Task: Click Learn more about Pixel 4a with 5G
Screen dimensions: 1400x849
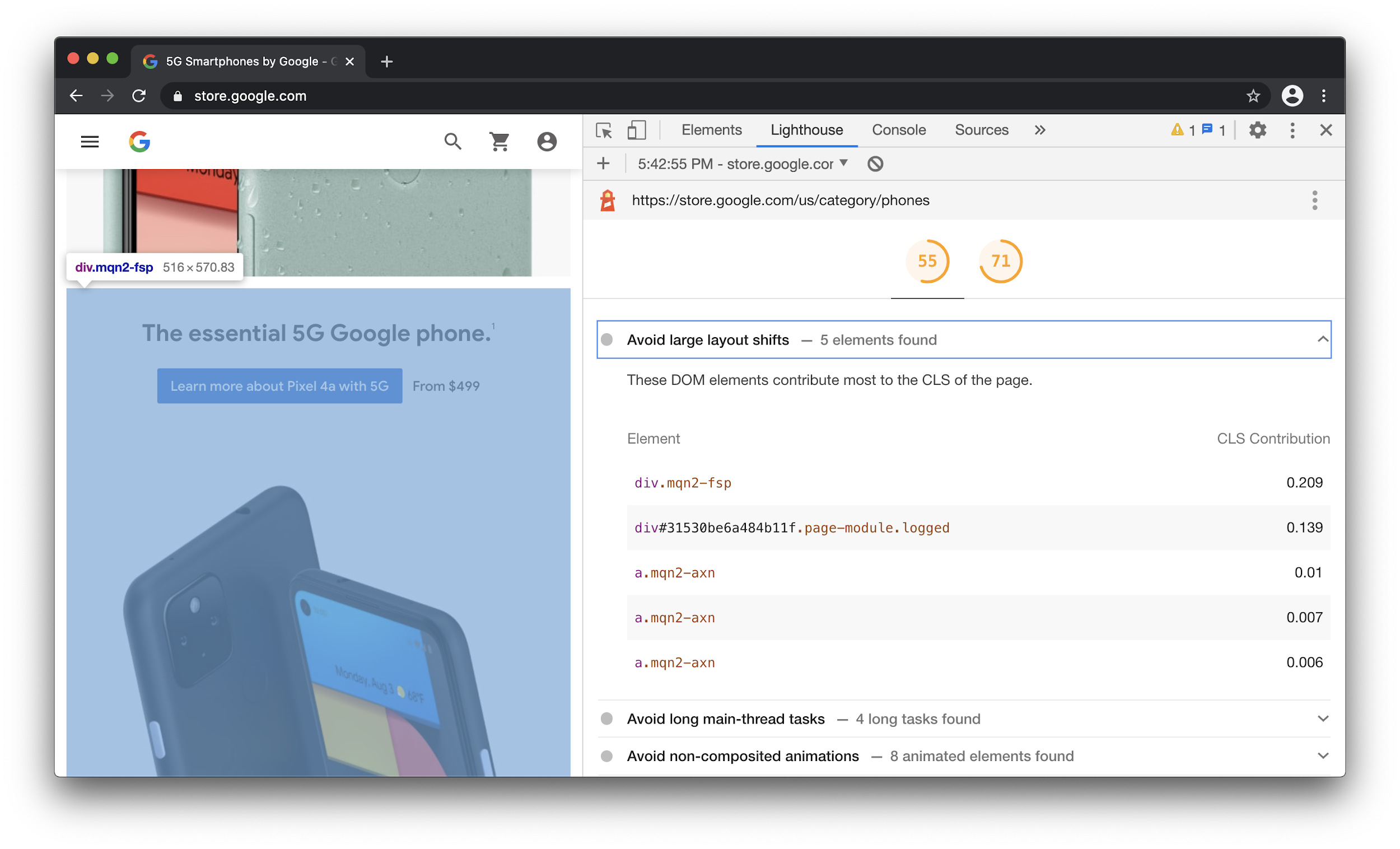Action: coord(279,385)
